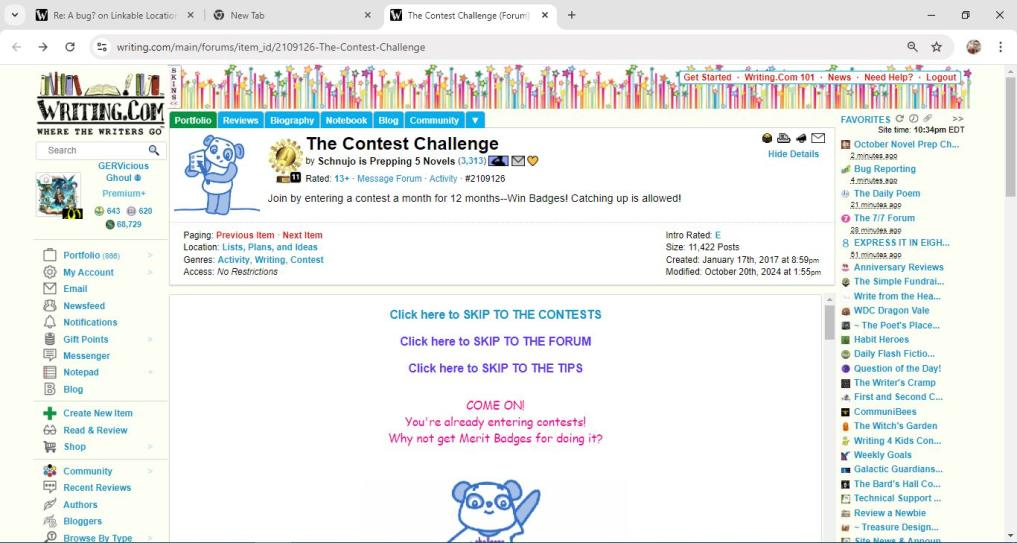Viewport: 1017px width, 543px height.
Task: Open the dropdown arrow after Community tab
Action: coord(475,120)
